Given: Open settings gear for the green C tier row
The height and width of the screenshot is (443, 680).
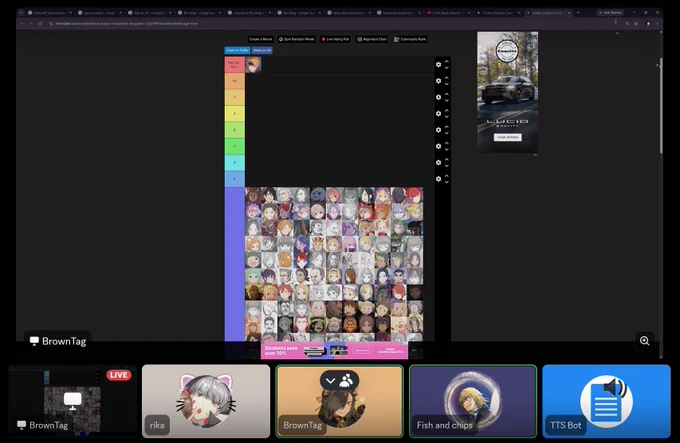Looking at the screenshot, I should click(x=438, y=146).
